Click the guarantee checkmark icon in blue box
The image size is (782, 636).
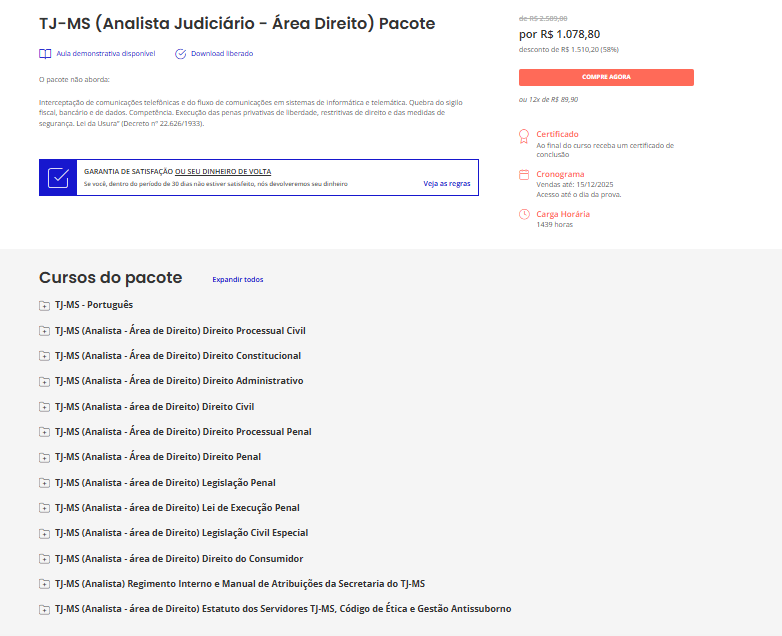point(58,178)
